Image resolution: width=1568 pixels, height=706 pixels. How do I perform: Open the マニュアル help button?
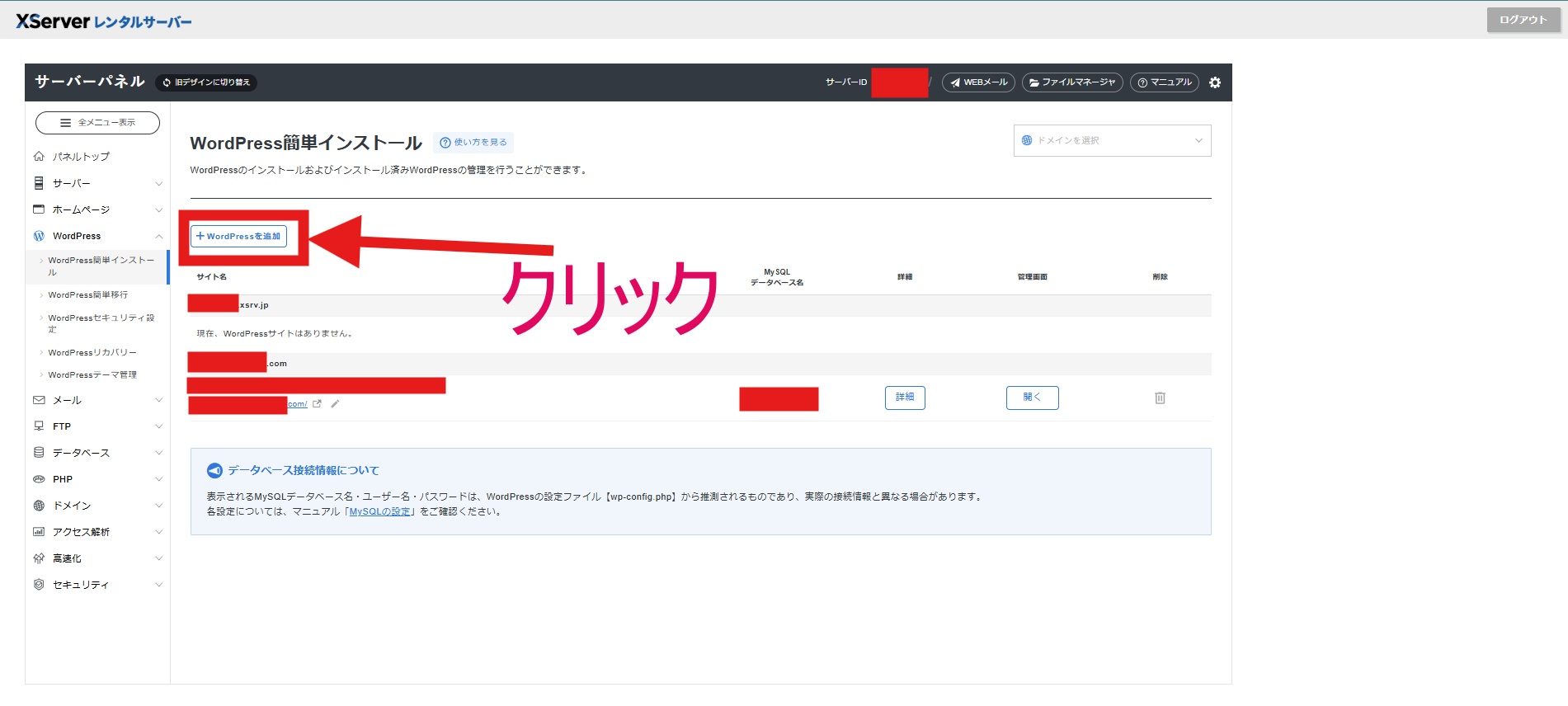coord(1165,82)
